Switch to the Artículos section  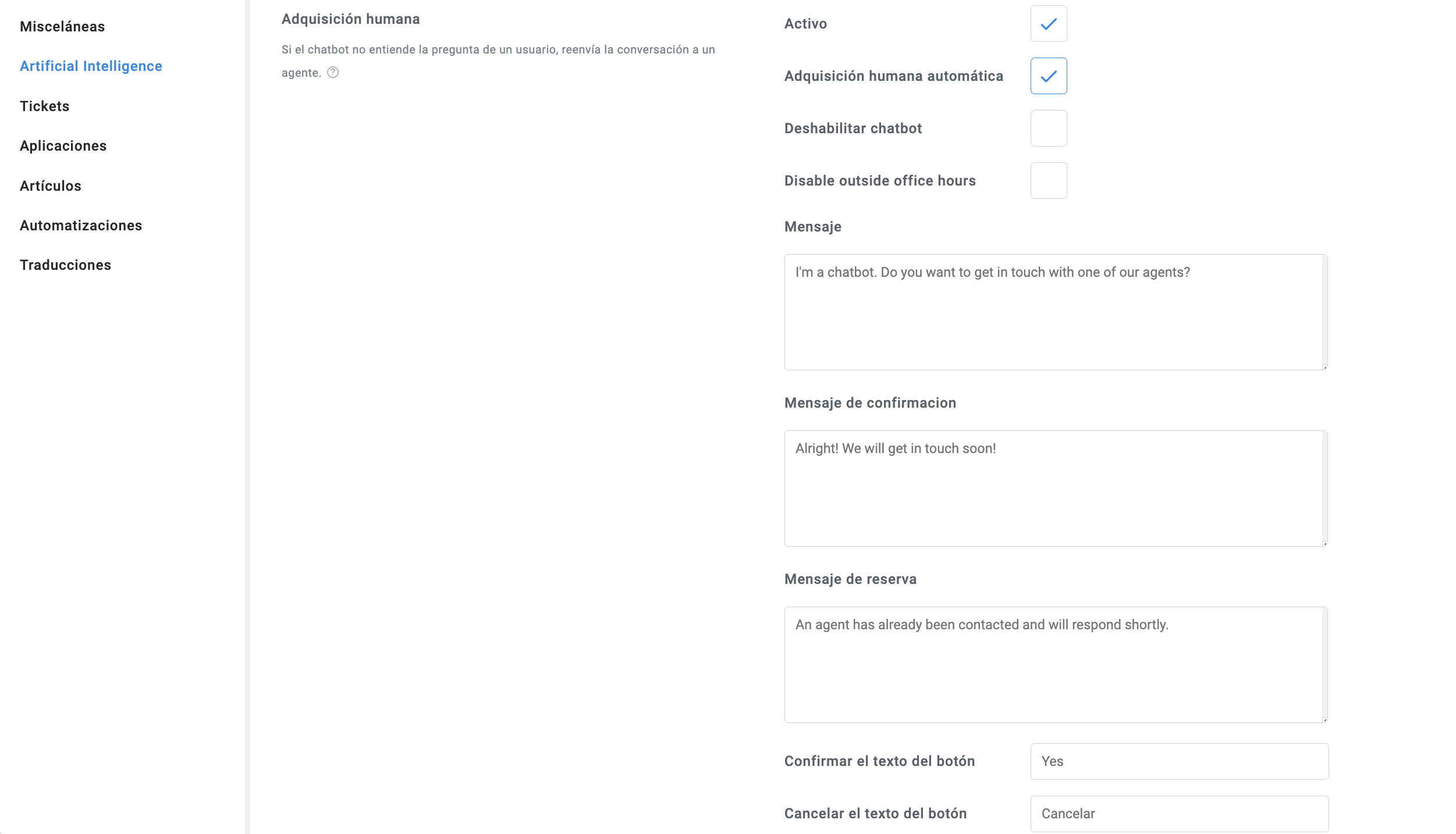tap(51, 186)
